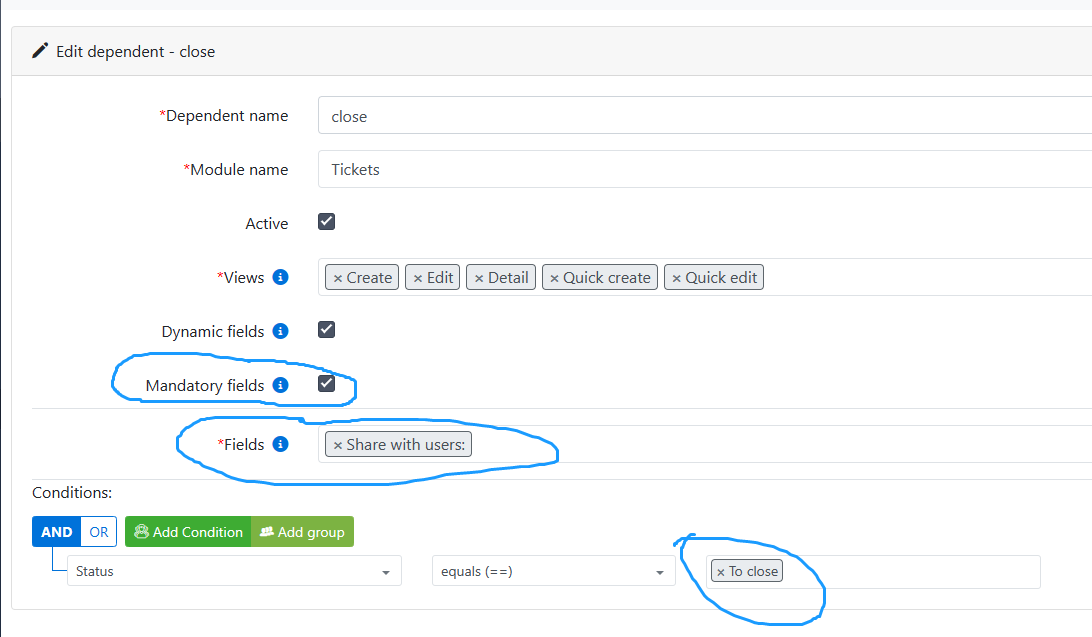1092x637 pixels.
Task: Select the AND condition logic tab
Action: [56, 531]
